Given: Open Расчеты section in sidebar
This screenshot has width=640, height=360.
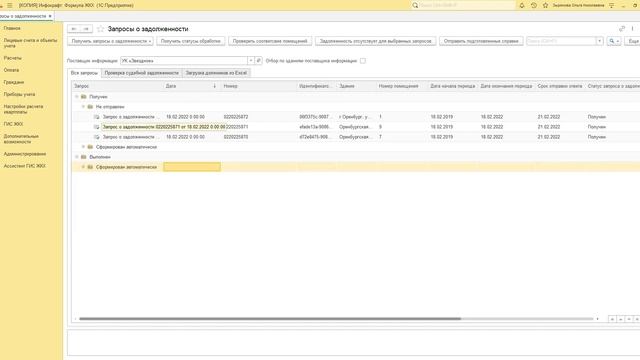Looking at the screenshot, I should coord(13,58).
